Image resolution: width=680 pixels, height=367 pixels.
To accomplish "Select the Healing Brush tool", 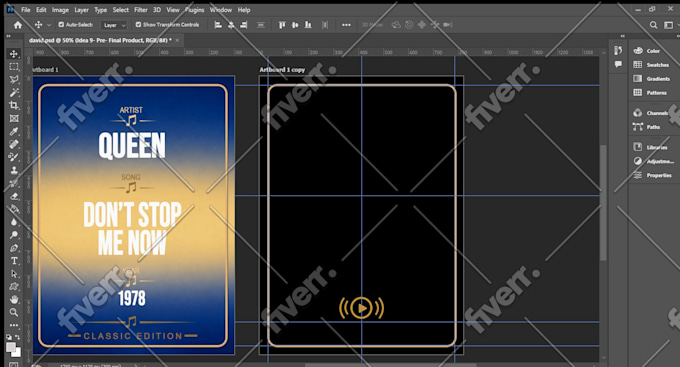I will pyautogui.click(x=14, y=144).
